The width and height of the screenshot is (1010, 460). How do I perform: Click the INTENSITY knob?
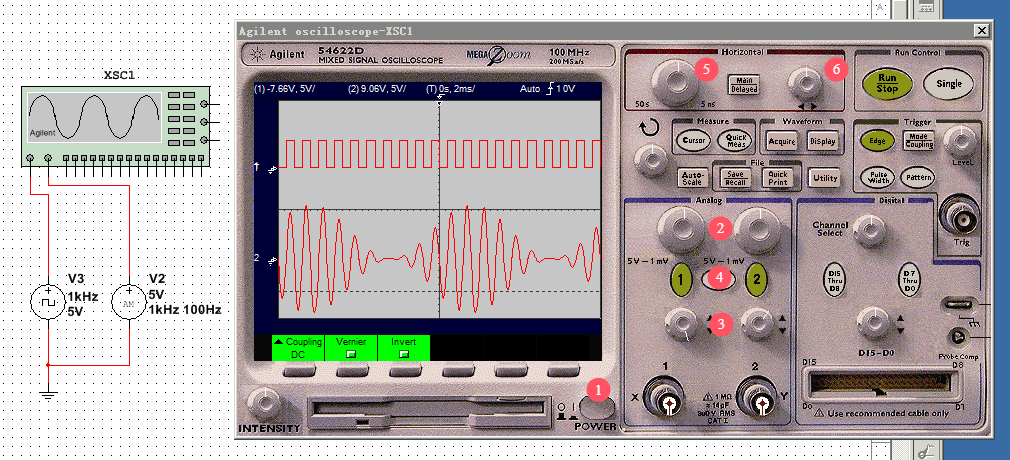click(x=265, y=403)
